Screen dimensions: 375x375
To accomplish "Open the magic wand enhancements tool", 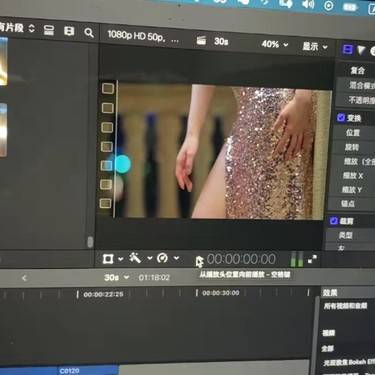I will pyautogui.click(x=135, y=258).
